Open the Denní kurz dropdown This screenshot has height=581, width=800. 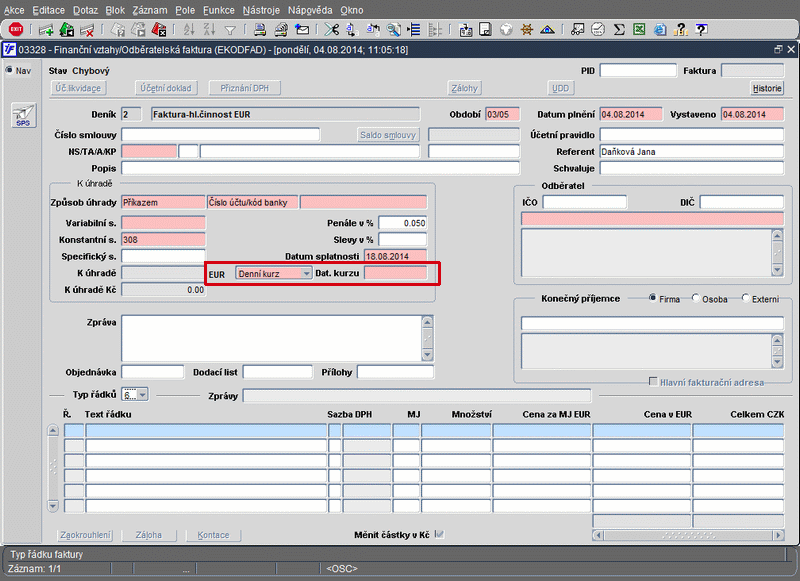click(306, 273)
